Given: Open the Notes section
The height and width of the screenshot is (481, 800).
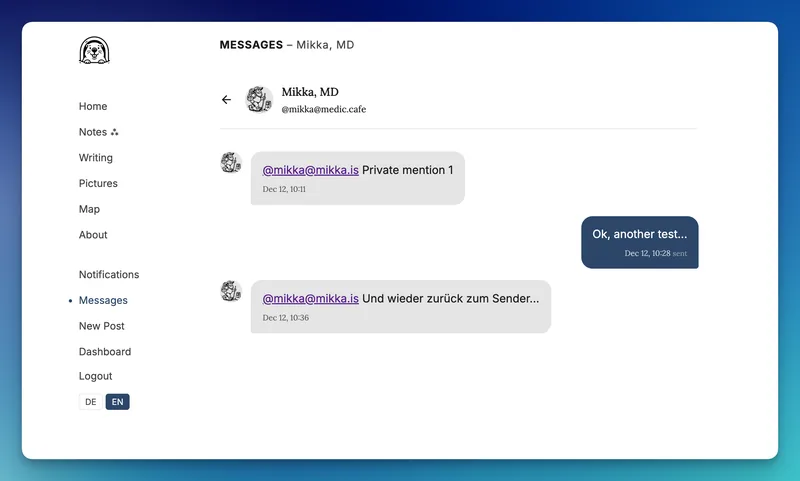Looking at the screenshot, I should (92, 132).
